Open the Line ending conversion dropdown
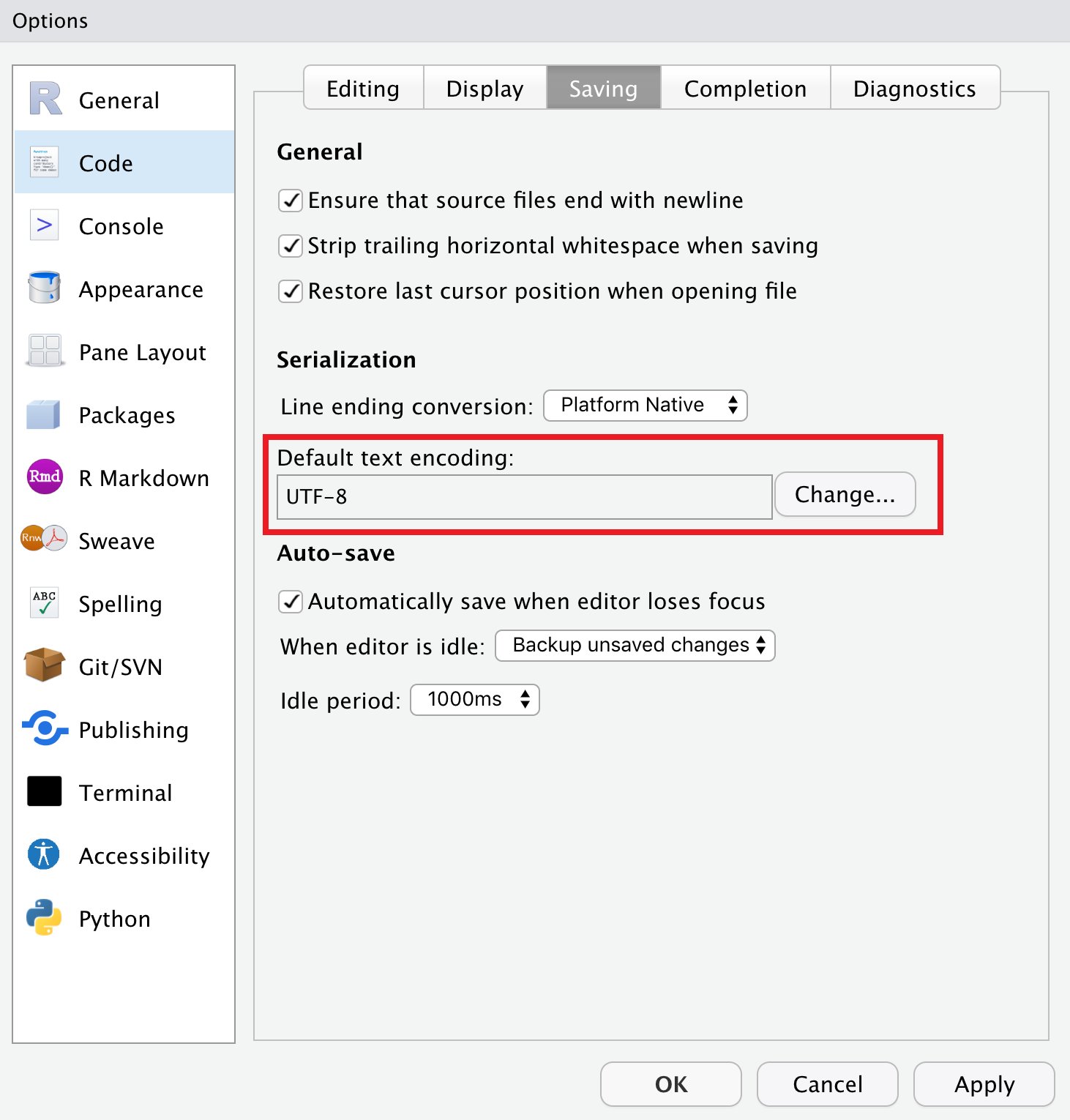The width and height of the screenshot is (1070, 1120). point(645,406)
